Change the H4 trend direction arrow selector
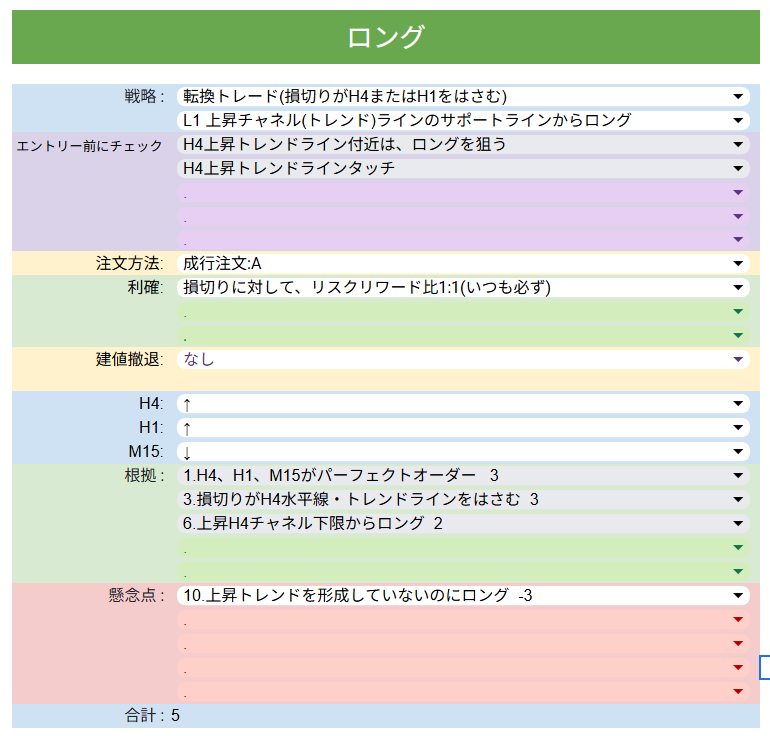The width and height of the screenshot is (770, 736). tap(460, 404)
